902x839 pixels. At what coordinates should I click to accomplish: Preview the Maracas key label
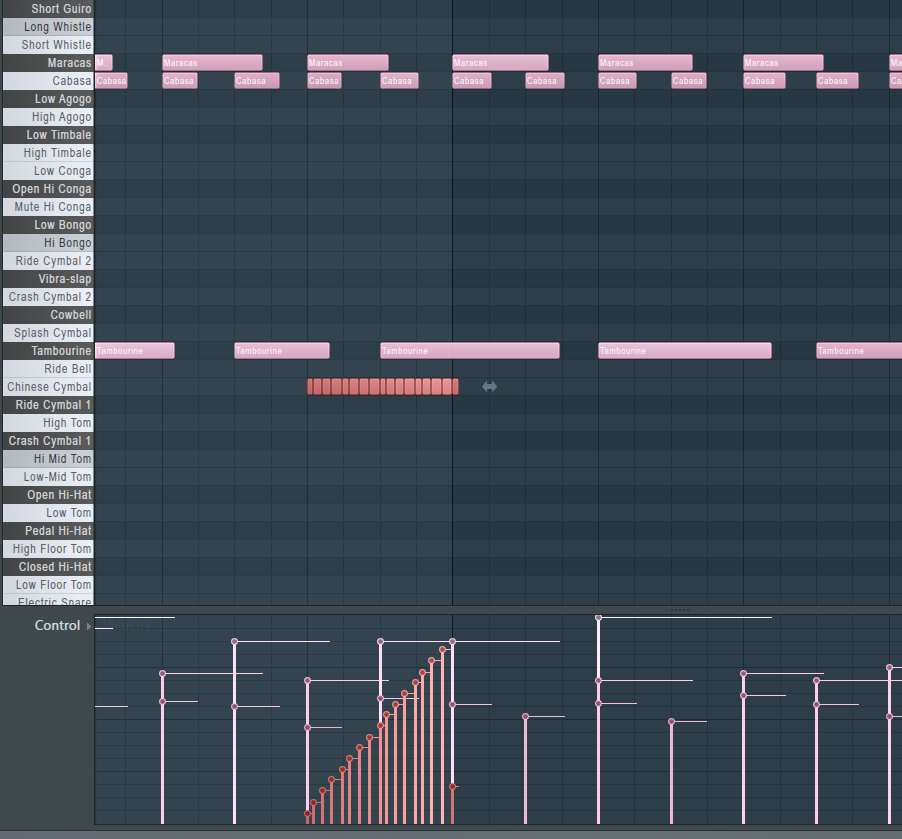(x=48, y=63)
